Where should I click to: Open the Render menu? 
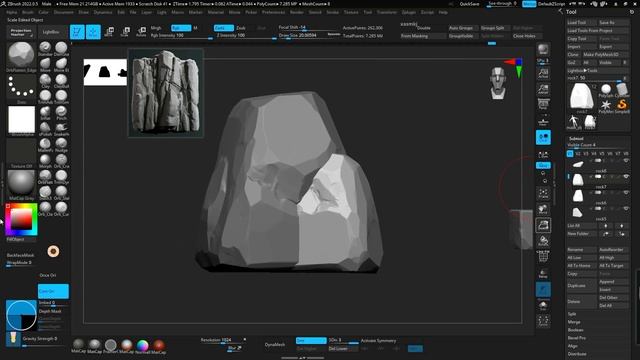[297, 12]
